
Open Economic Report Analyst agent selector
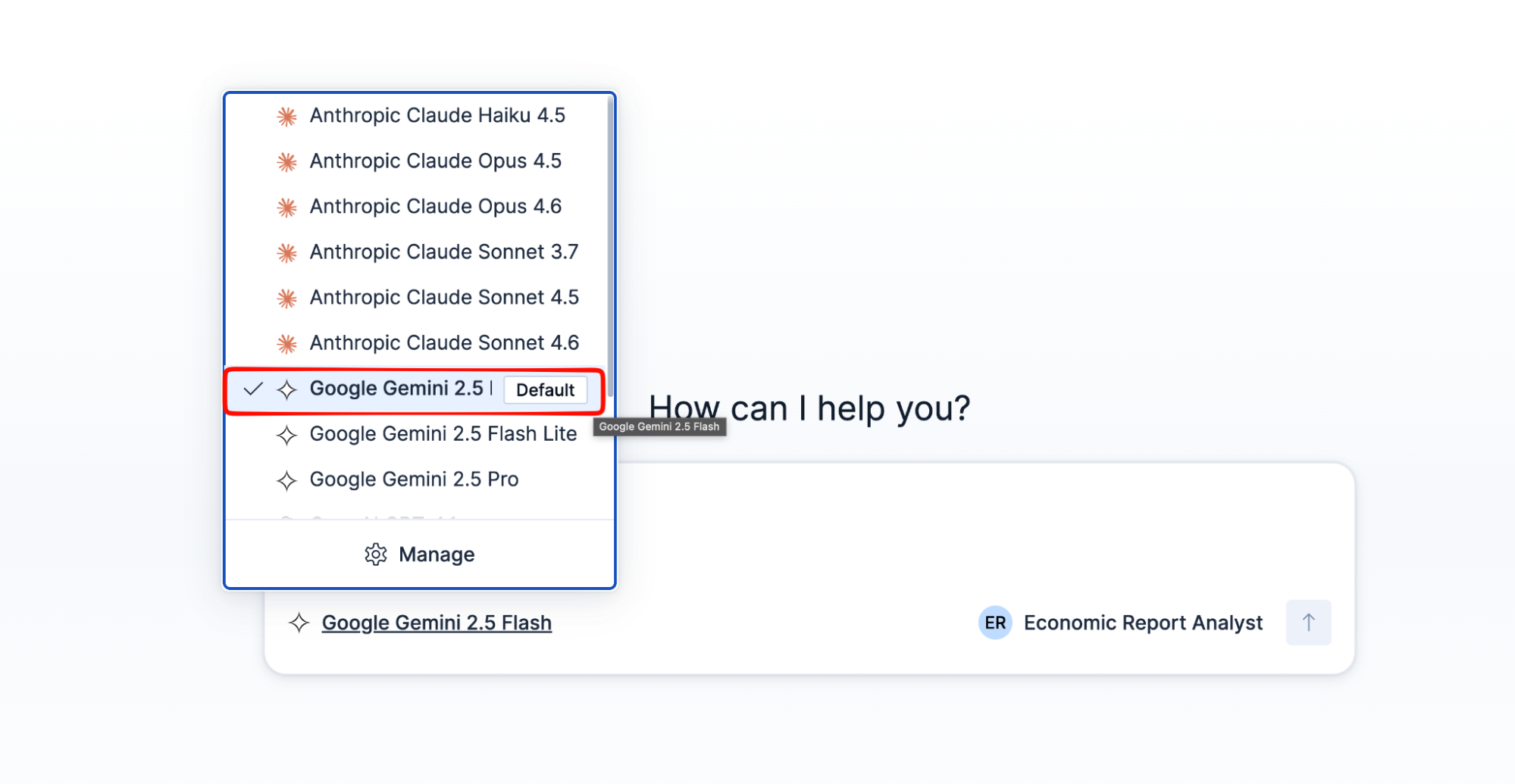tap(1121, 623)
